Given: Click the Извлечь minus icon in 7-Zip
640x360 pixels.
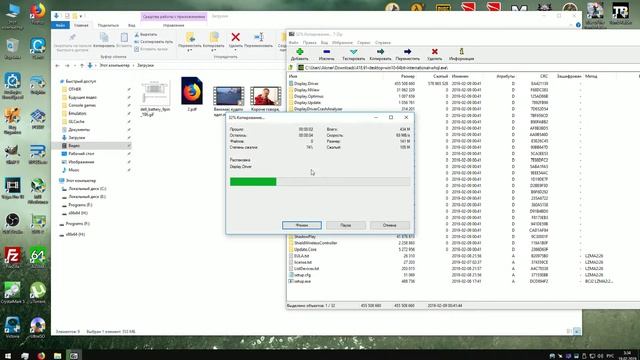Looking at the screenshot, I should point(326,52).
